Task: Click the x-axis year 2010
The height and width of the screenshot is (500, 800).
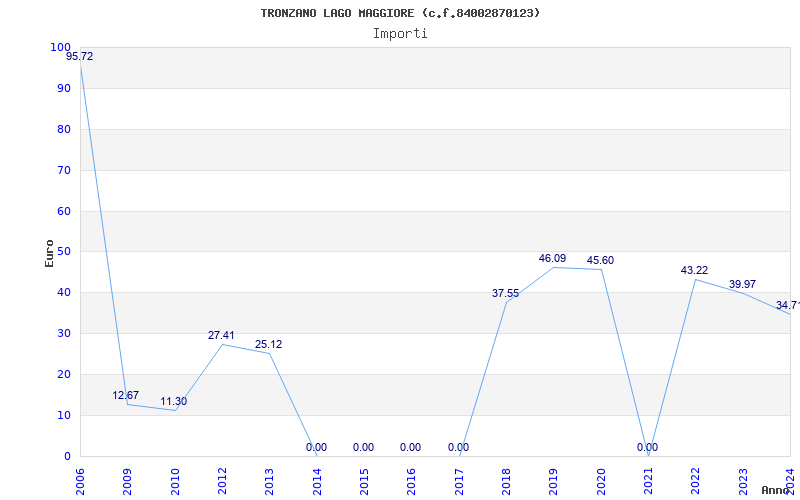Action: coord(174,482)
